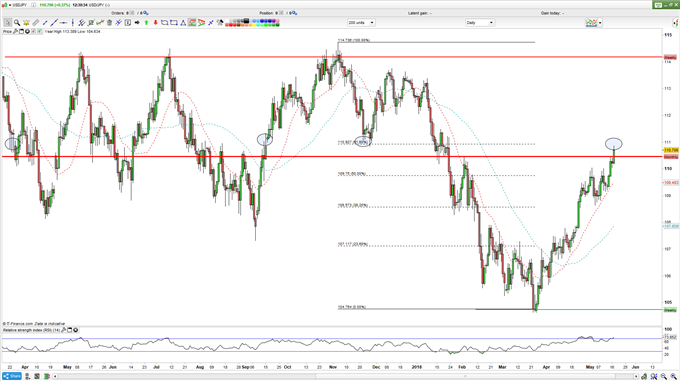Insert red down arrow on chart
Image resolution: width=680 pixels, height=381 pixels.
156,23
